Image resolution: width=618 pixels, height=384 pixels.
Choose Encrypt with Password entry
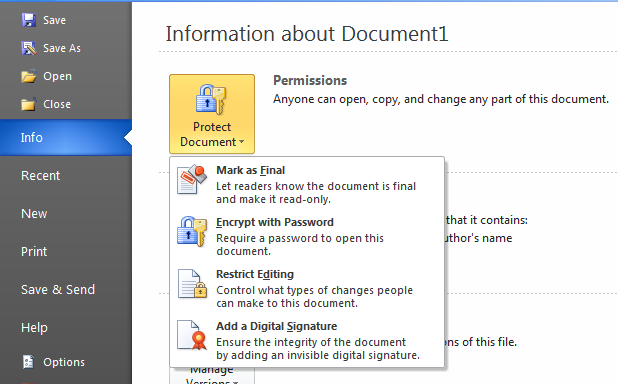pos(307,236)
